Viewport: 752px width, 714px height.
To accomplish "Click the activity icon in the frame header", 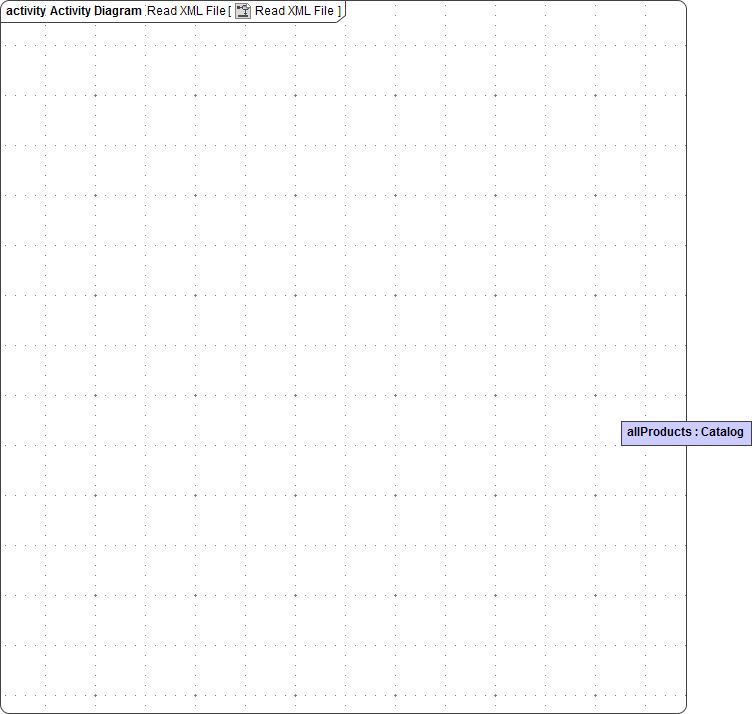I will 243,11.
